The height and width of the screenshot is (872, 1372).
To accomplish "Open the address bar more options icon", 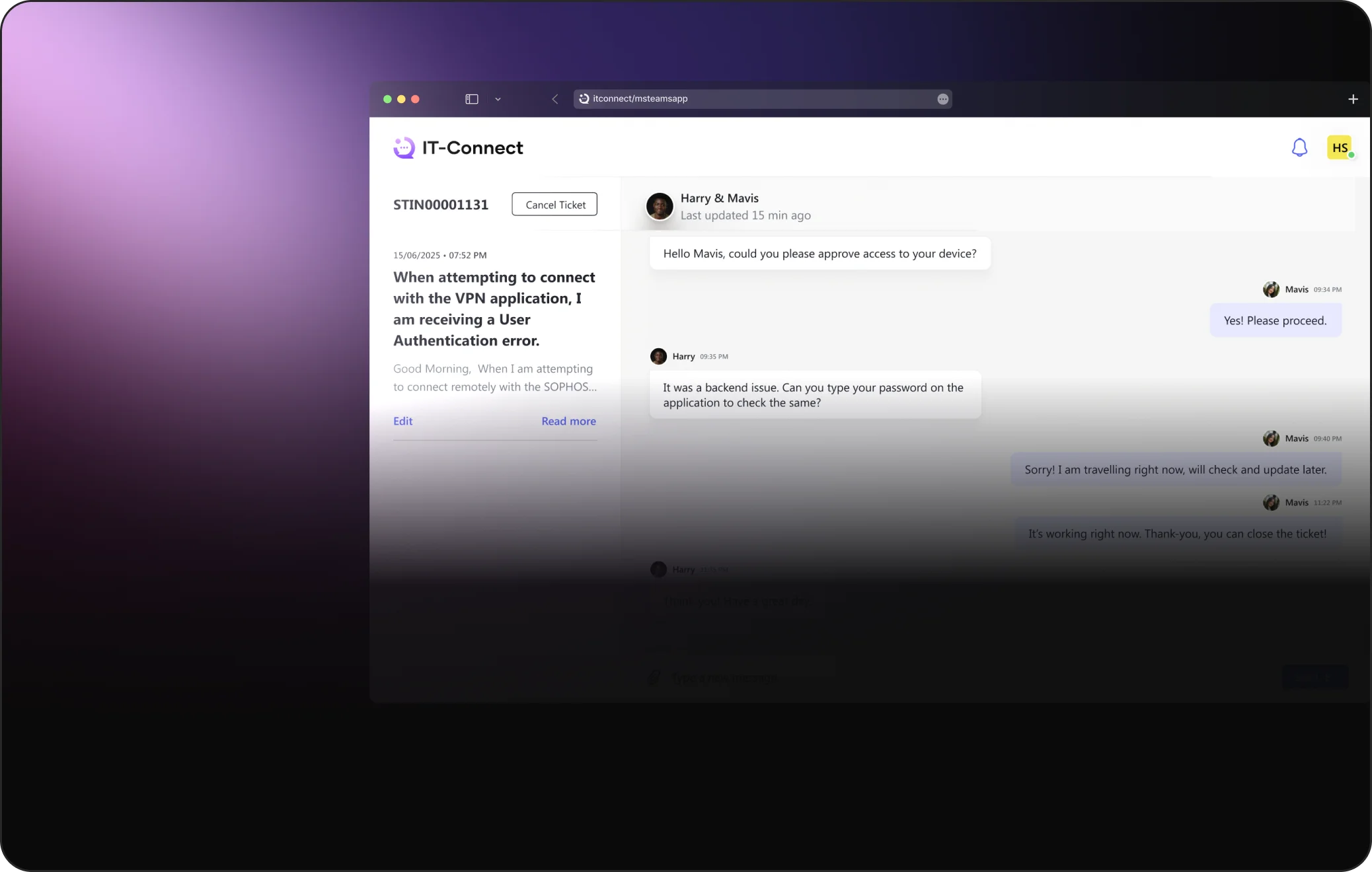I will coord(942,99).
